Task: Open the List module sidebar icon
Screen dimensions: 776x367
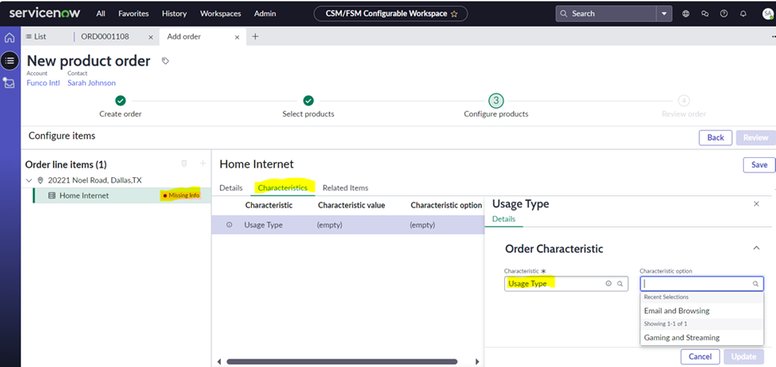Action: 9,60
